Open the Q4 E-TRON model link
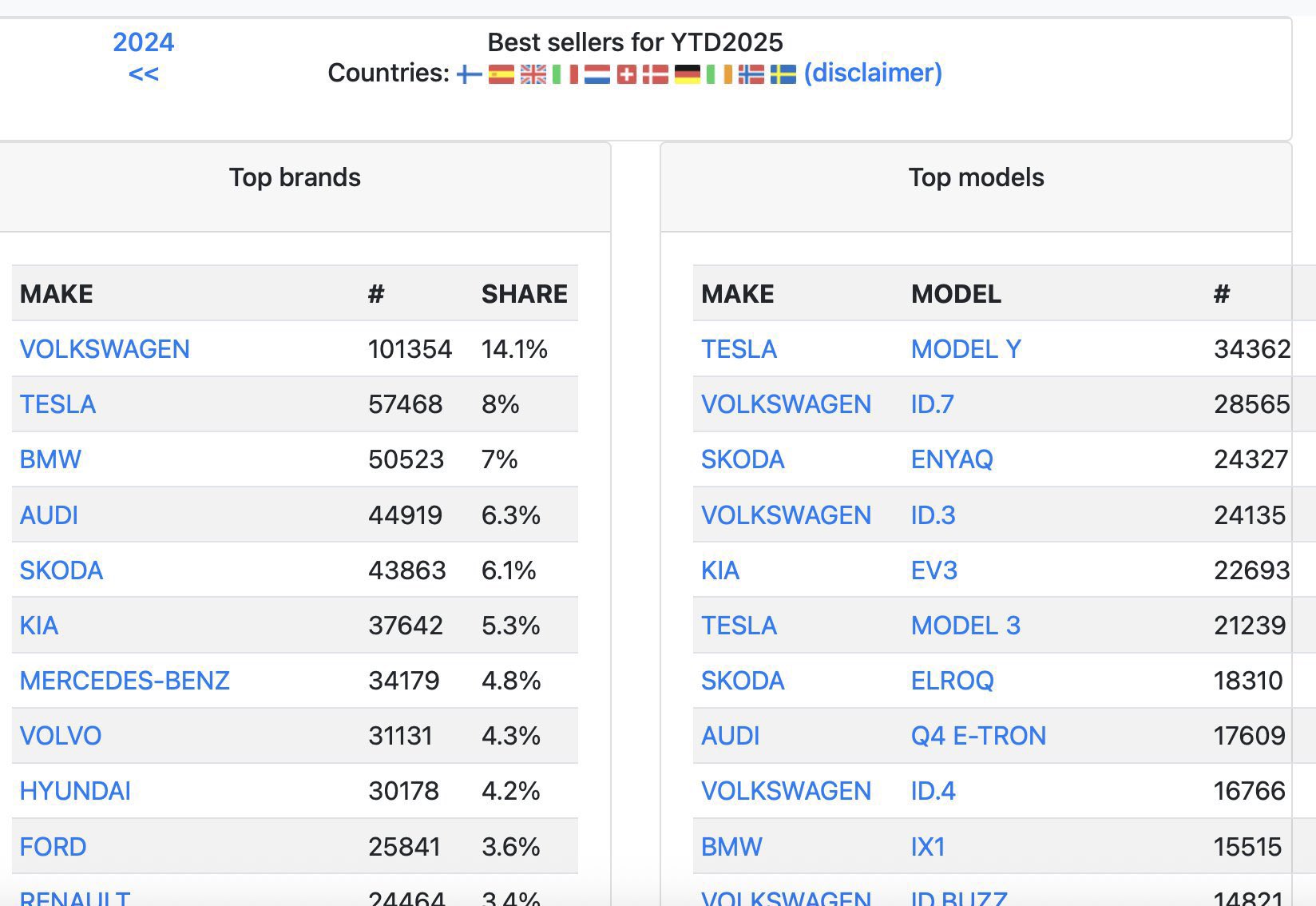Screen dimensions: 1316x906 [978, 736]
